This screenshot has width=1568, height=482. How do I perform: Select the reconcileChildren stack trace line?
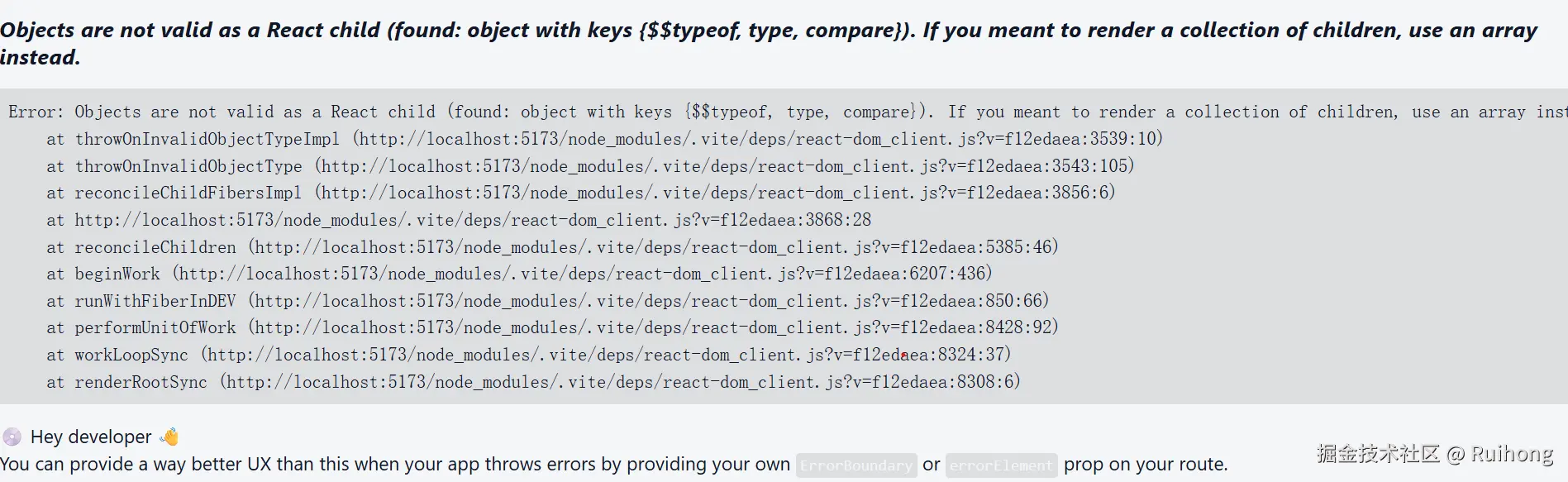[x=552, y=247]
